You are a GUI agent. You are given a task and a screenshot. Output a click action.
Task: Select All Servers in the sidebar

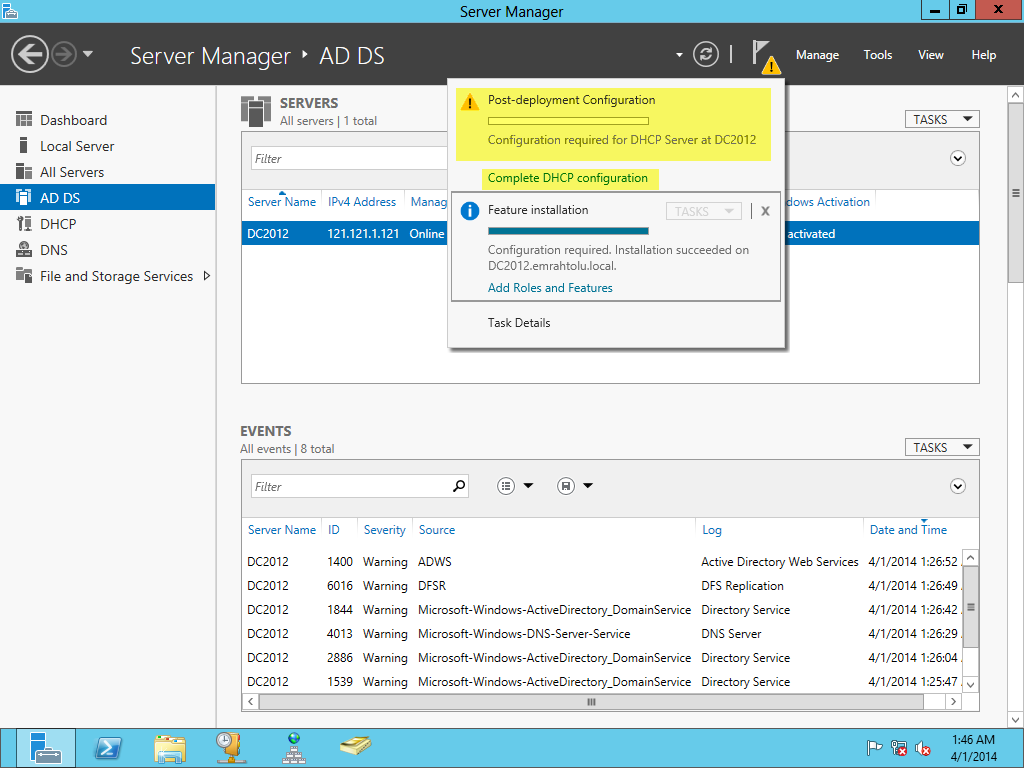pos(108,172)
